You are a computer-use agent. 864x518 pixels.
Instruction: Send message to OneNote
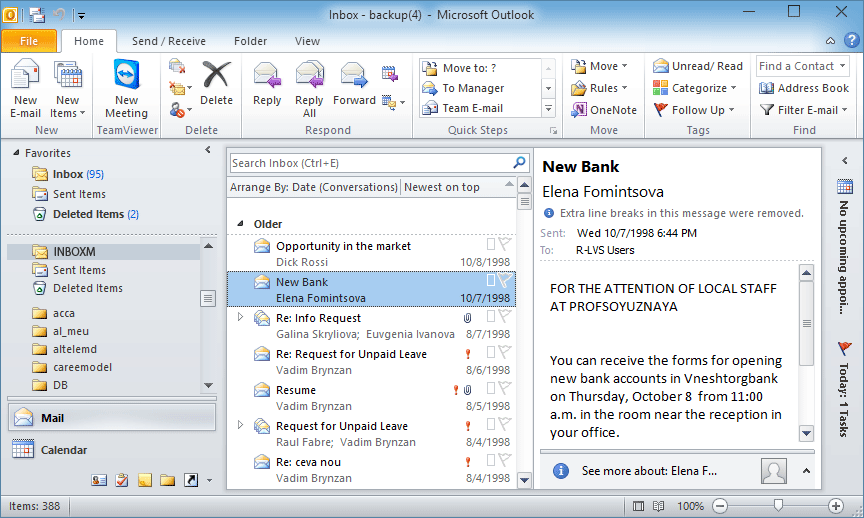[x=604, y=110]
